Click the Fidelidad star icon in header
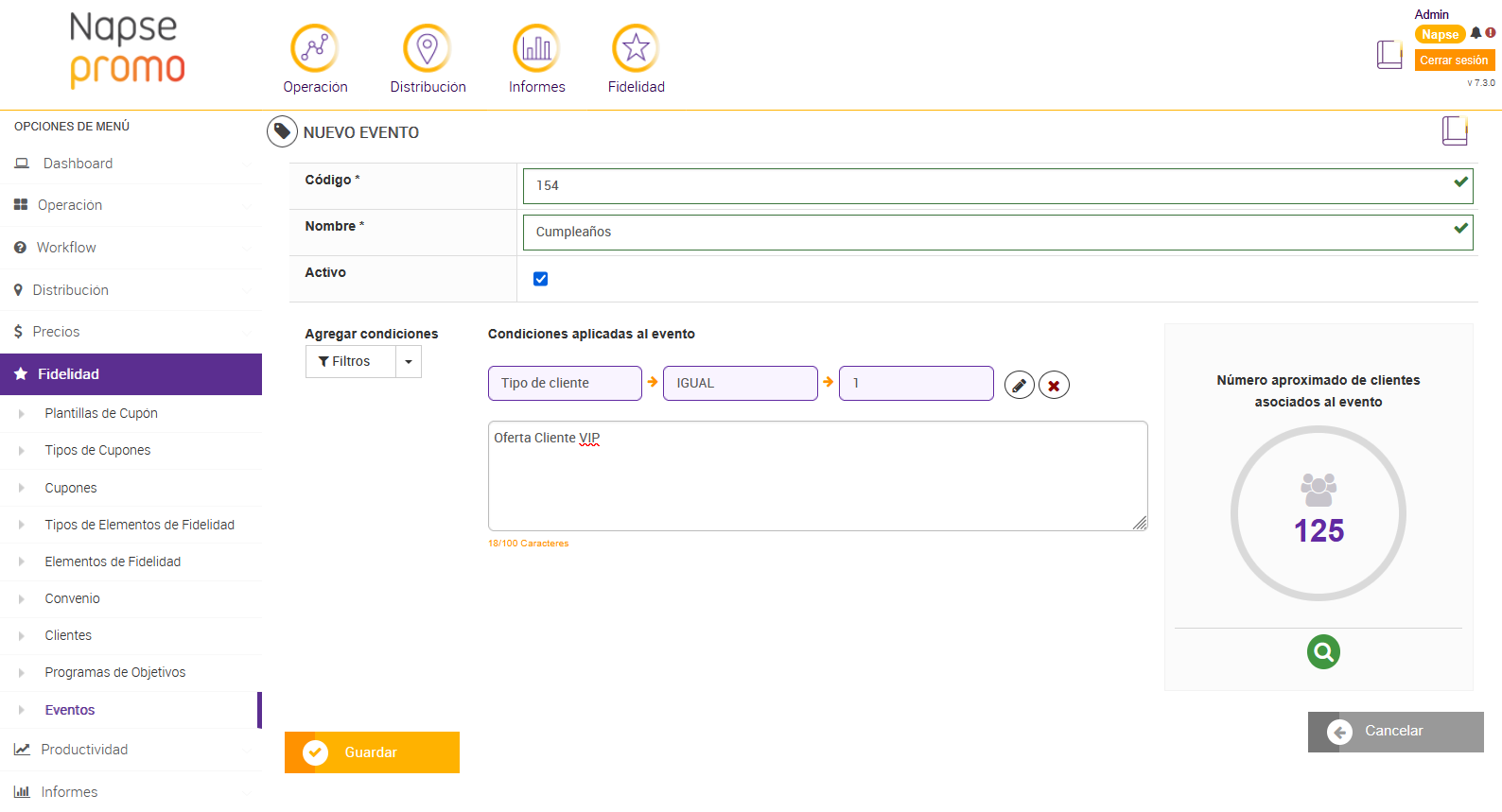 coord(636,48)
